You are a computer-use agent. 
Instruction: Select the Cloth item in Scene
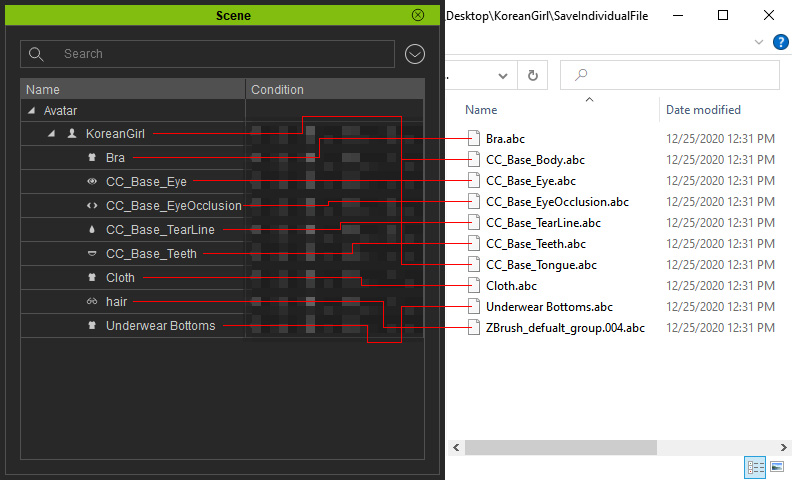coord(120,278)
